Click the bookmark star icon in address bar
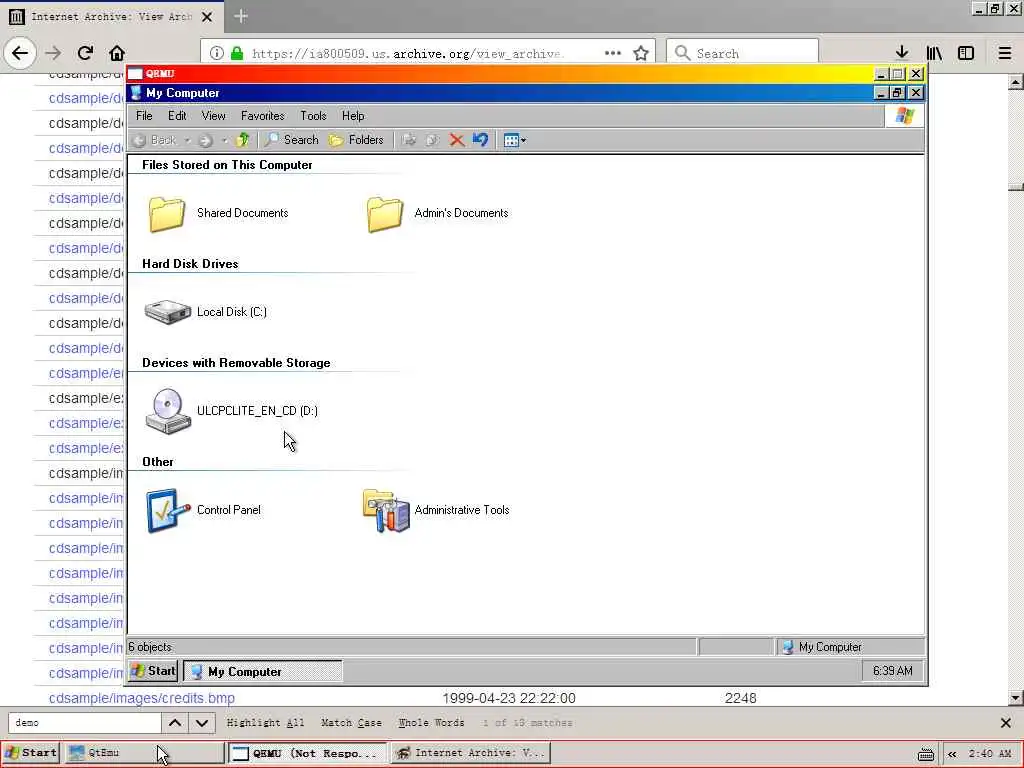This screenshot has height=768, width=1024. pos(641,54)
